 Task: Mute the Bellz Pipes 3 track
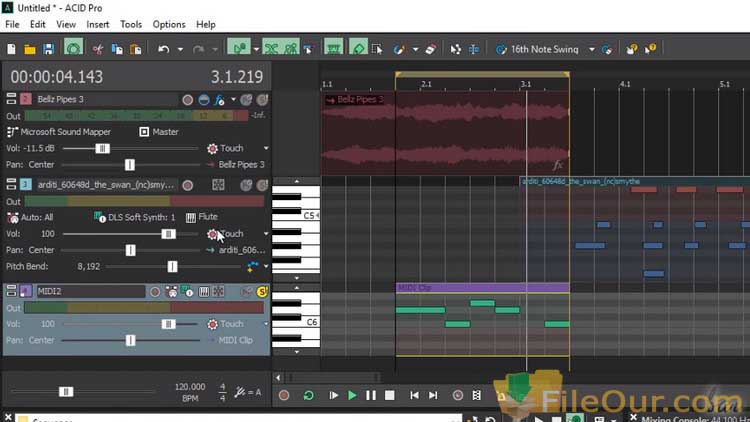(246, 100)
